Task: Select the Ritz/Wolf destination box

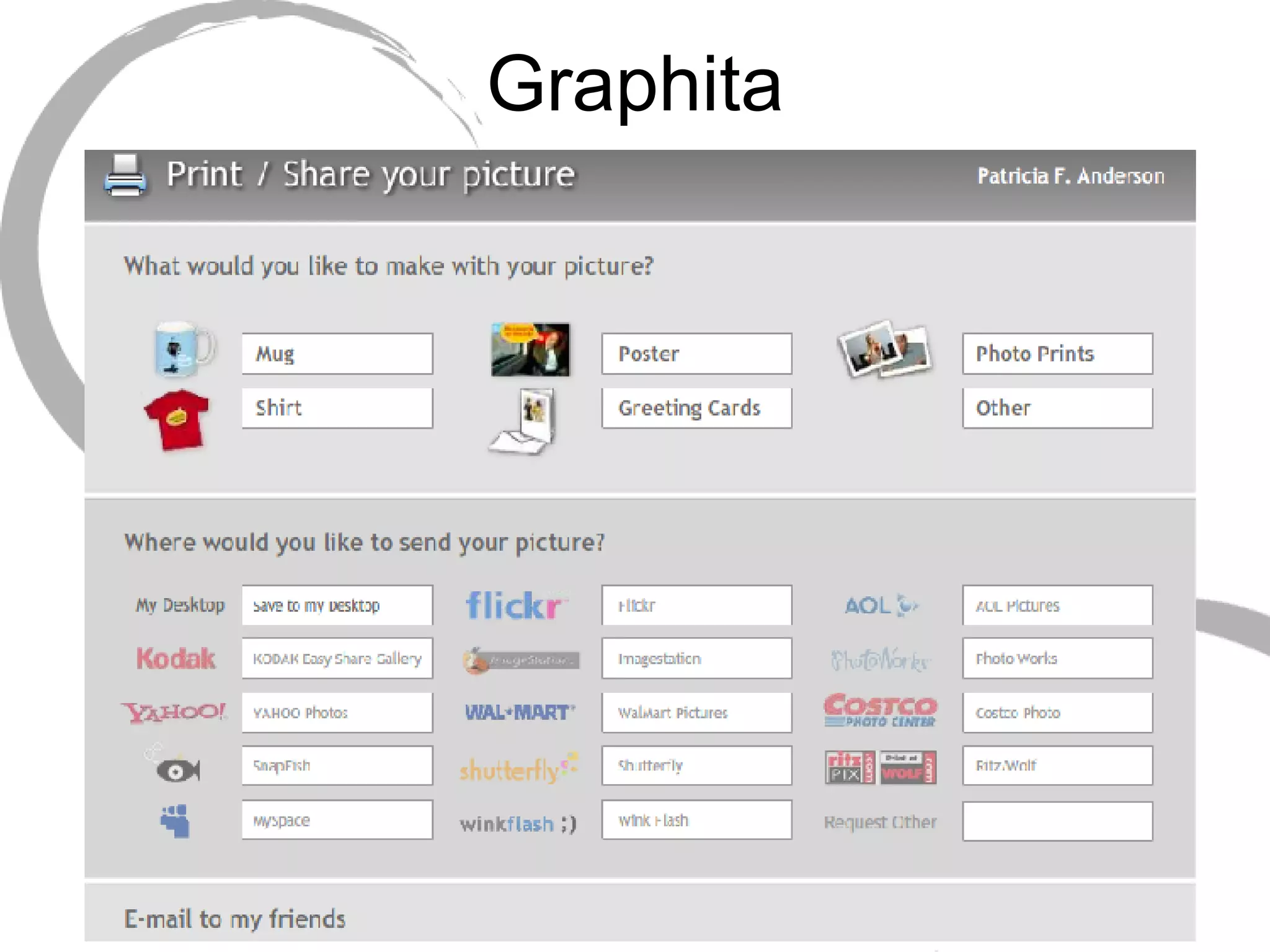Action: (x=1058, y=766)
